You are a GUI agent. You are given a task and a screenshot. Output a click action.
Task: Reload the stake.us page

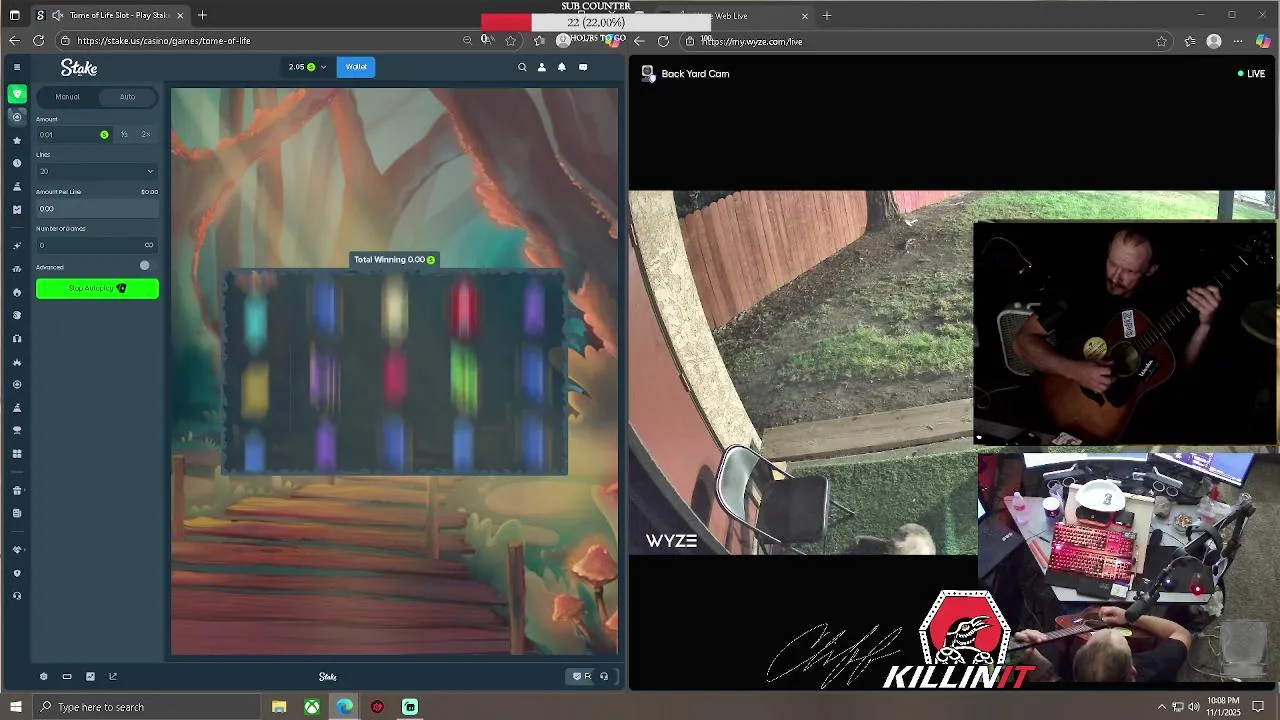(38, 40)
